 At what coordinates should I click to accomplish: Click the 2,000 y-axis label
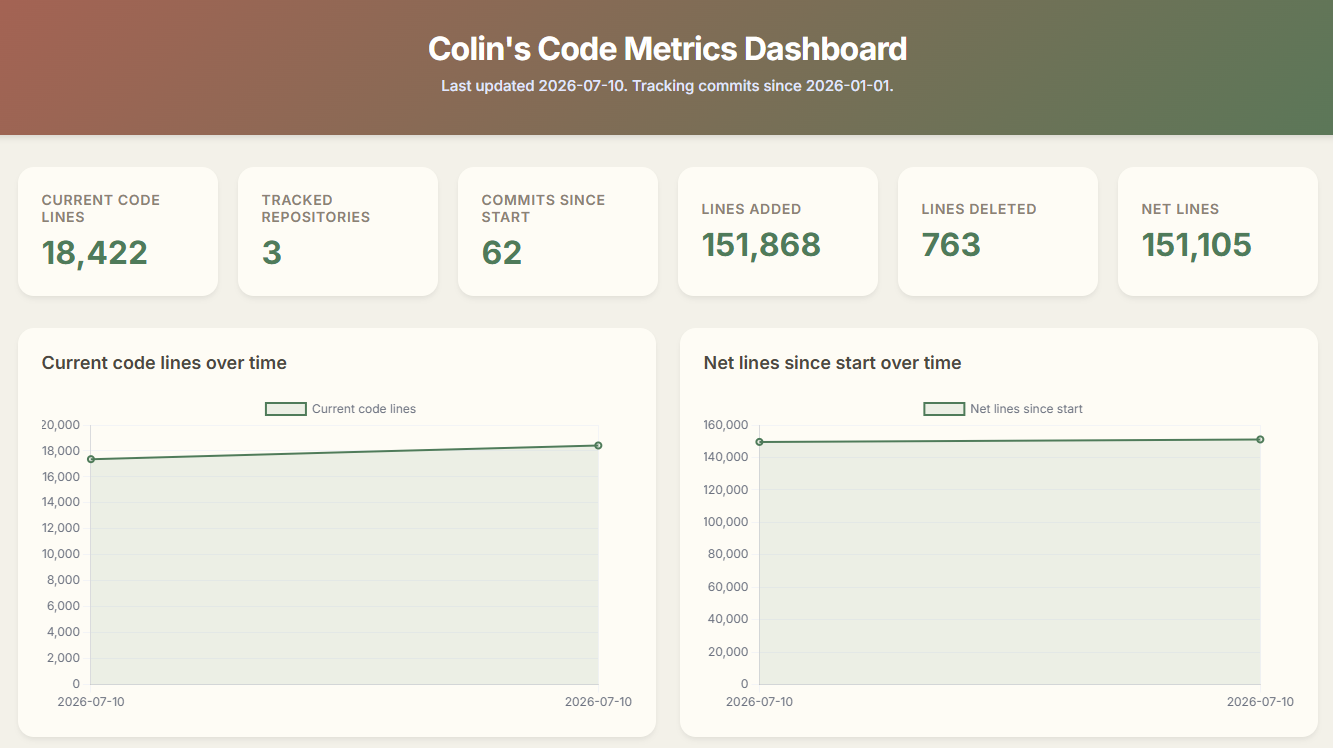click(x=63, y=658)
